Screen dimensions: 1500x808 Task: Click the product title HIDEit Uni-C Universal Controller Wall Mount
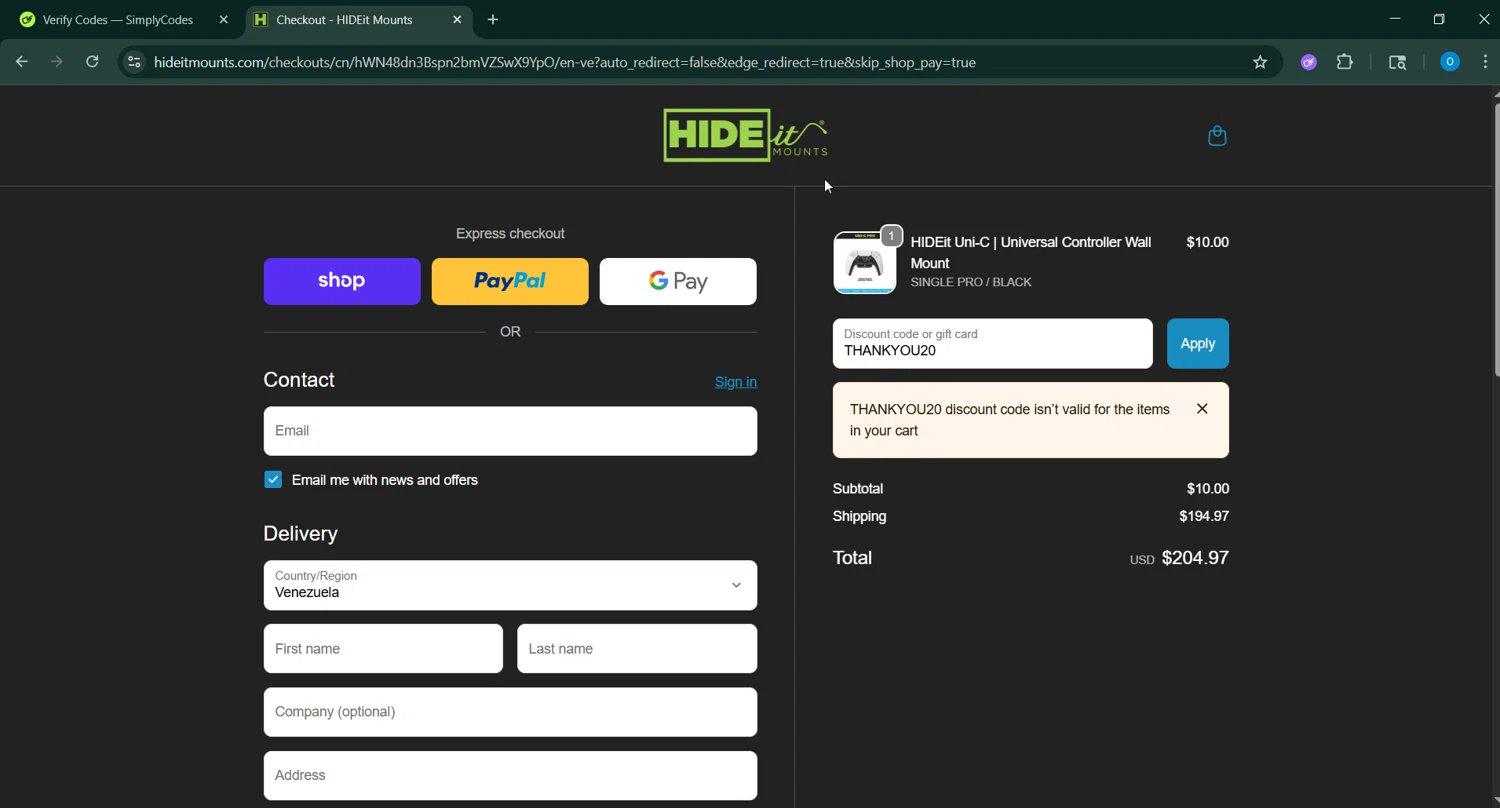click(1031, 253)
